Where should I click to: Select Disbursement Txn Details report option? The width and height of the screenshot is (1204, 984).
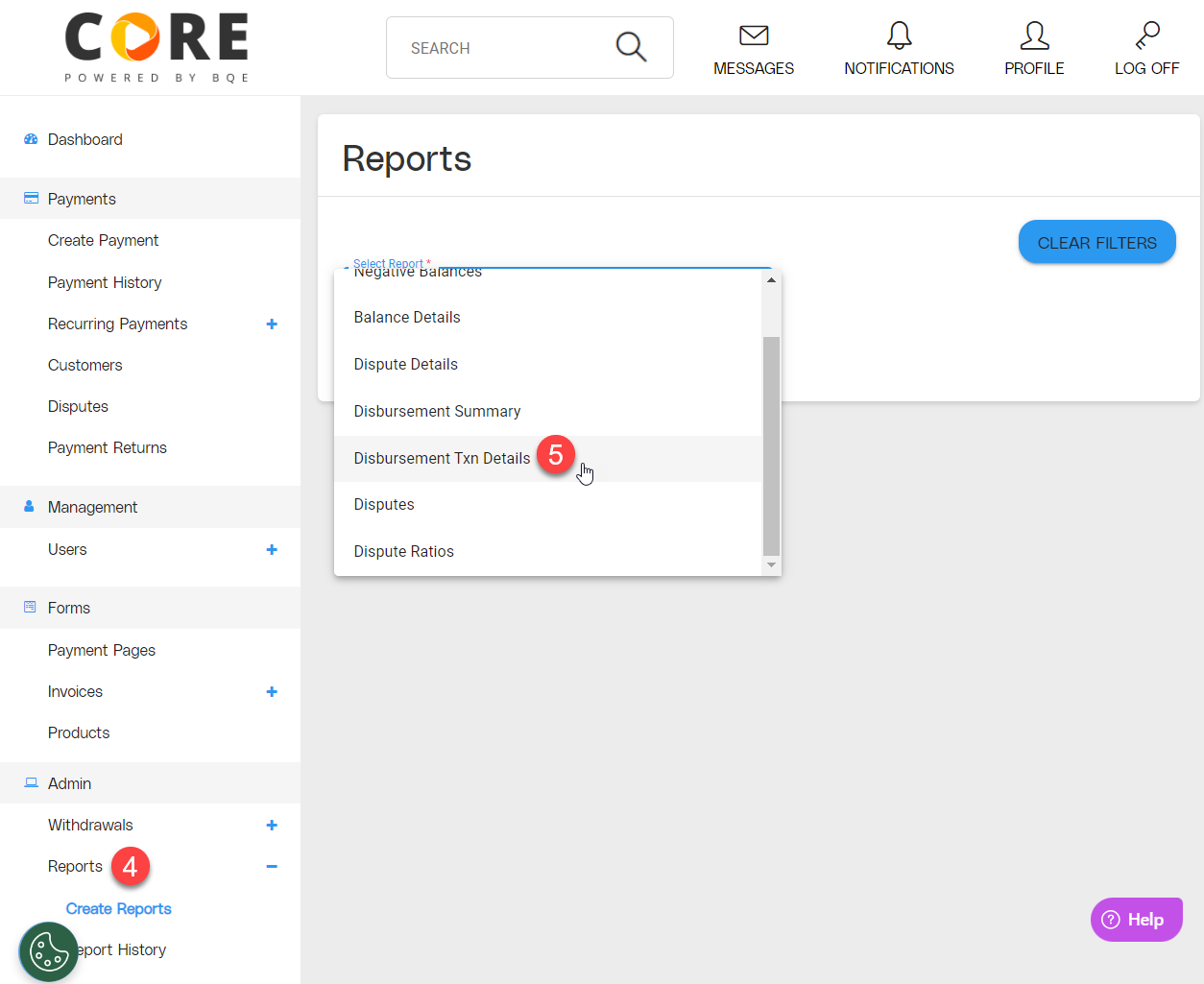442,458
